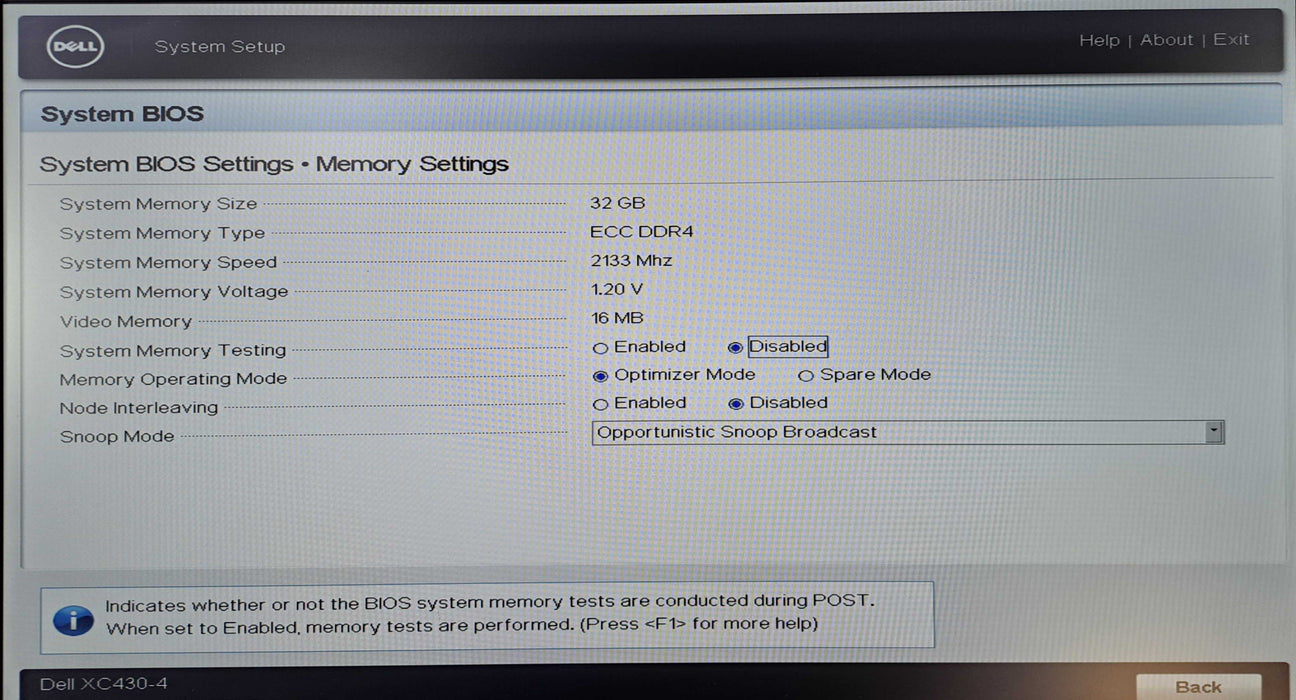The image size is (1296, 700).
Task: Choose Optimizer Mode for memory operation
Action: pos(601,376)
